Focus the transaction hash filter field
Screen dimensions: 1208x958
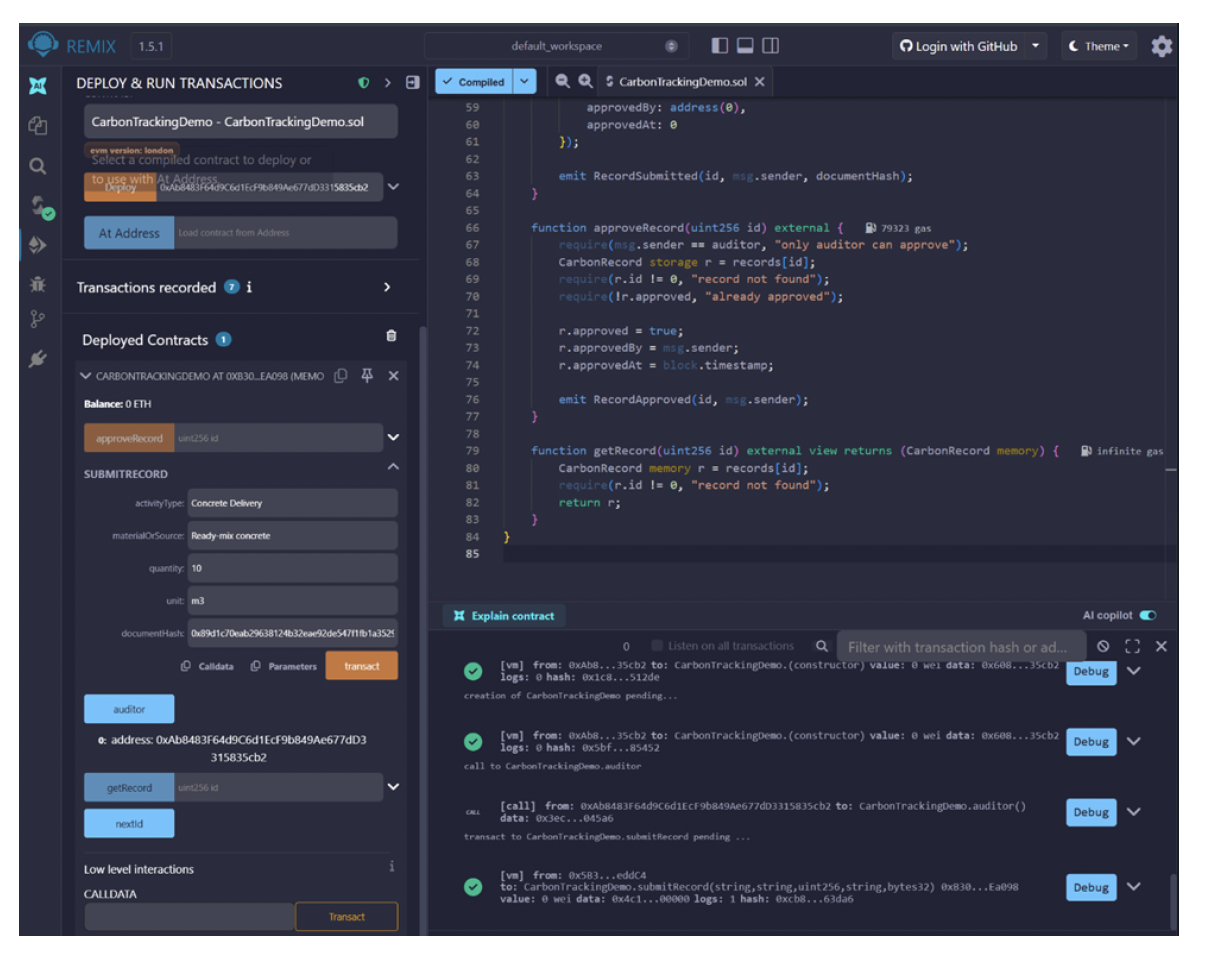pos(960,647)
